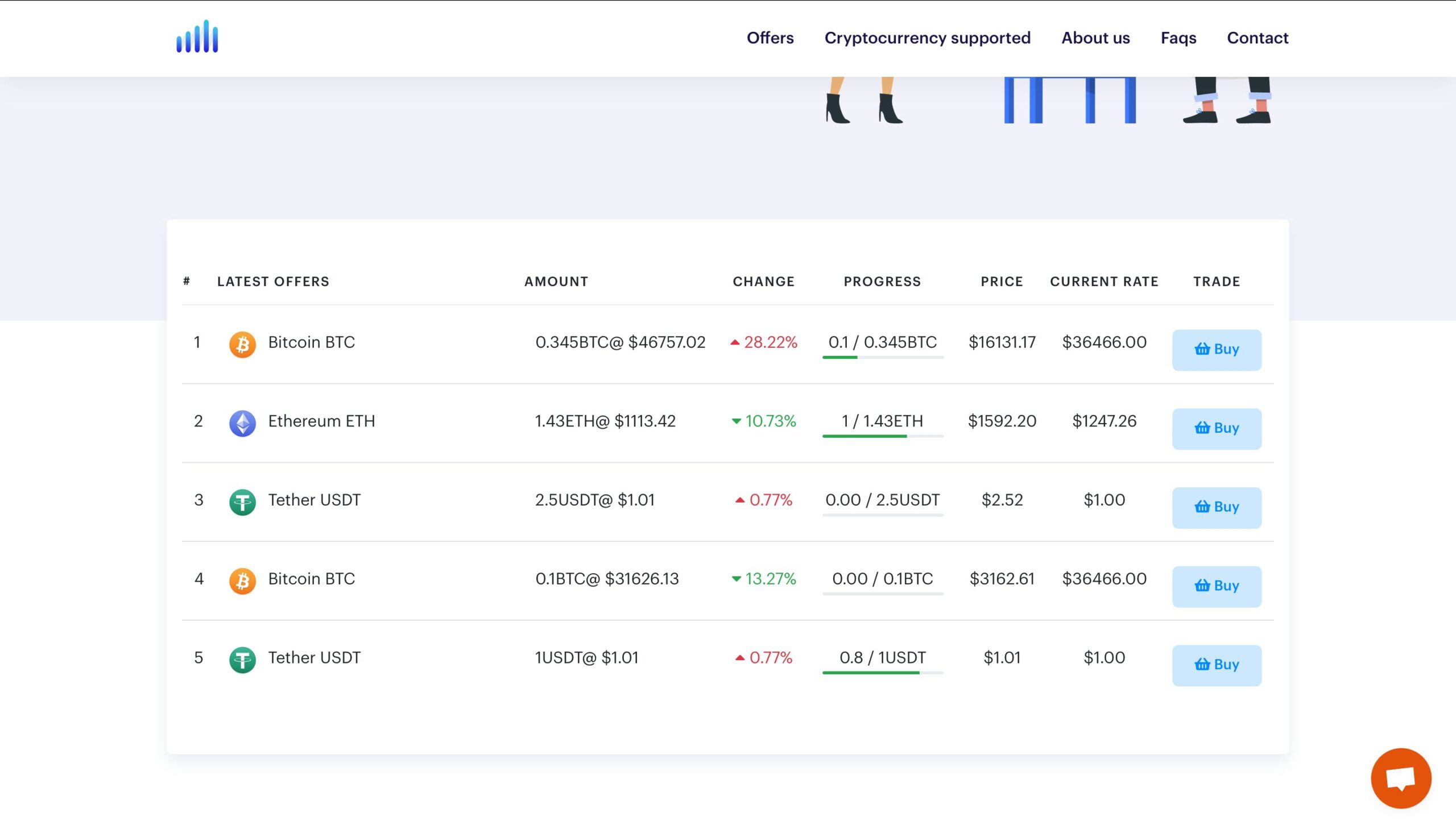Viewport: 1456px width, 829px height.
Task: Click the Bitcoin icon in row 4
Action: point(242,581)
